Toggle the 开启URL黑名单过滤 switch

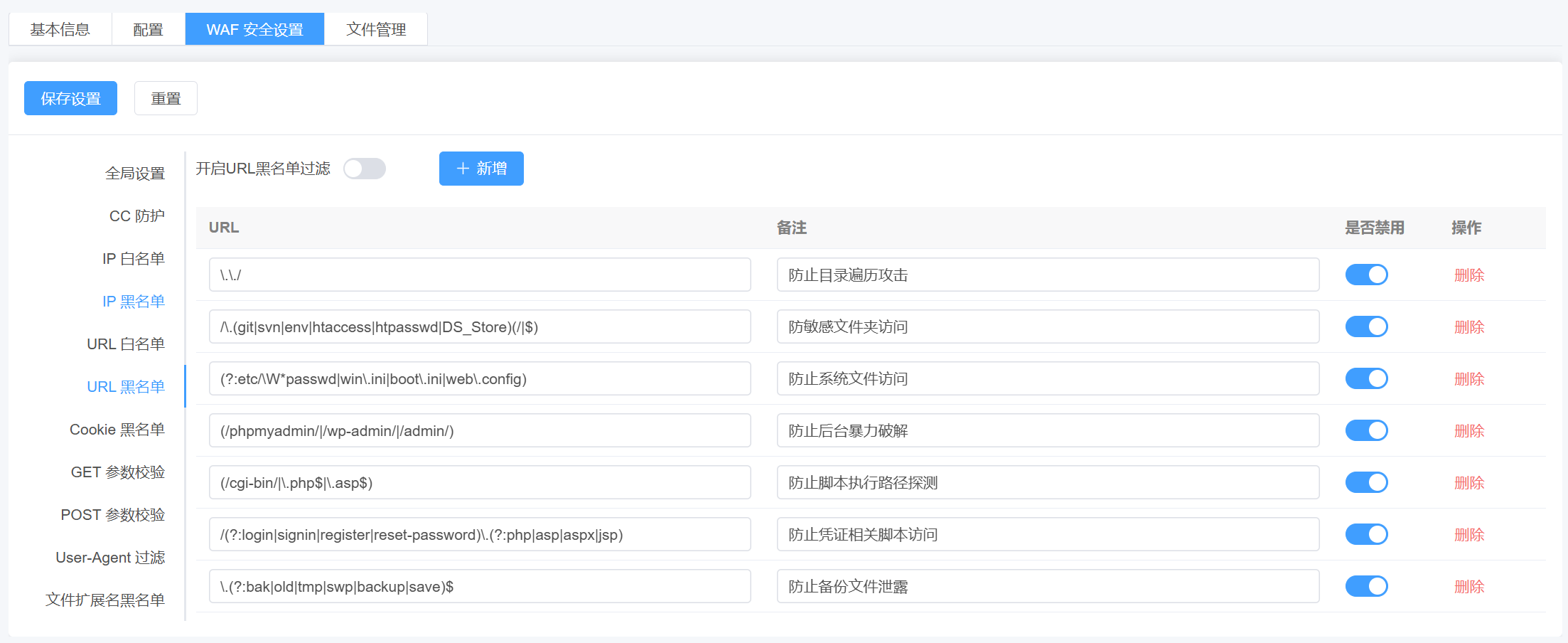365,169
